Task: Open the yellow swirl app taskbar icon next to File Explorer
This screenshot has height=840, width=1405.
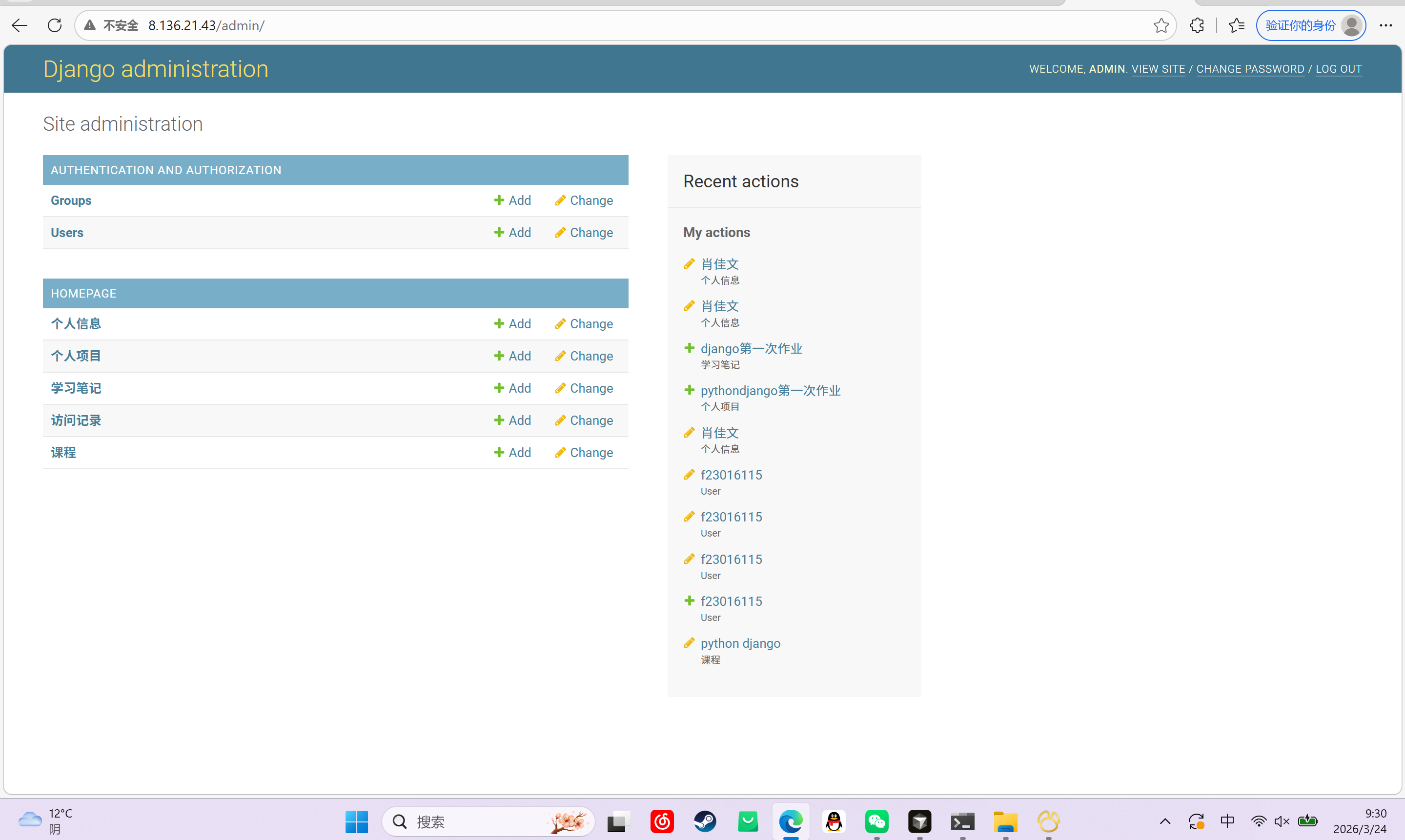Action: point(1048,821)
